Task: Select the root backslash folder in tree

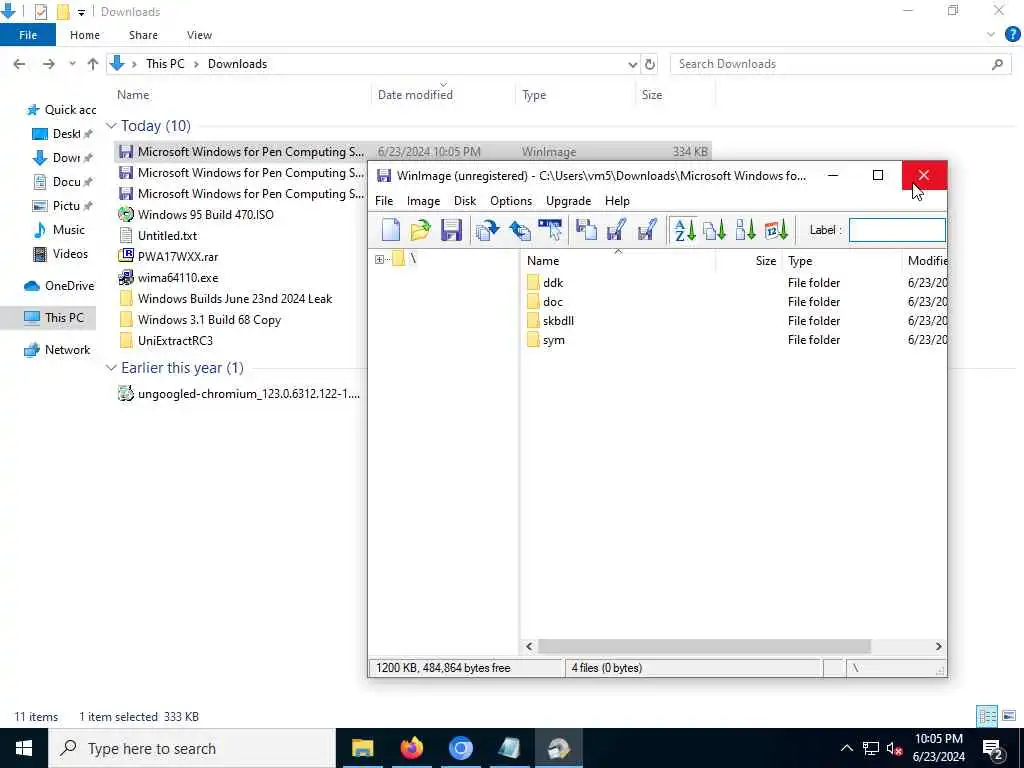Action: pyautogui.click(x=405, y=259)
